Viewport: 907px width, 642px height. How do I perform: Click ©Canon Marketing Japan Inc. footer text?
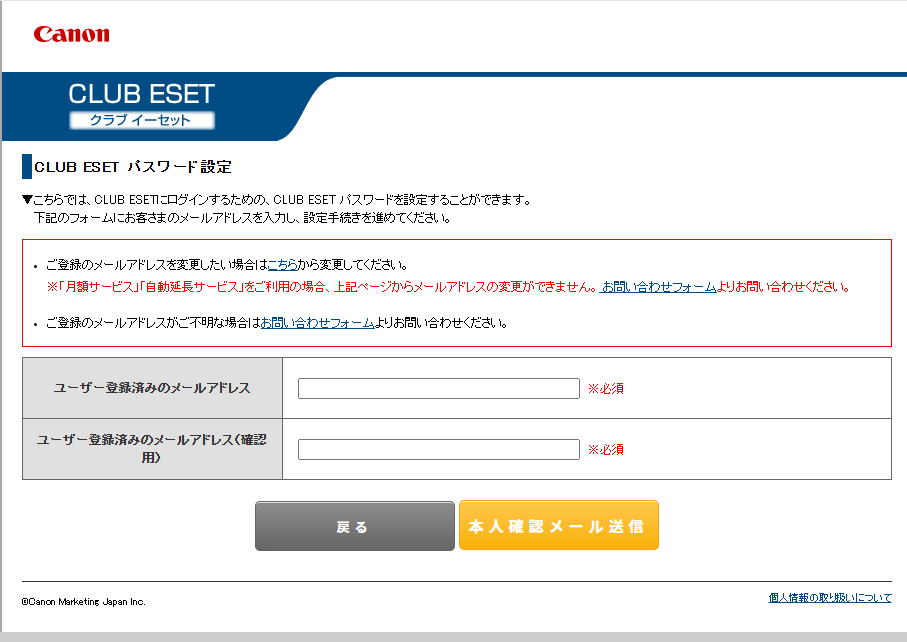(83, 602)
